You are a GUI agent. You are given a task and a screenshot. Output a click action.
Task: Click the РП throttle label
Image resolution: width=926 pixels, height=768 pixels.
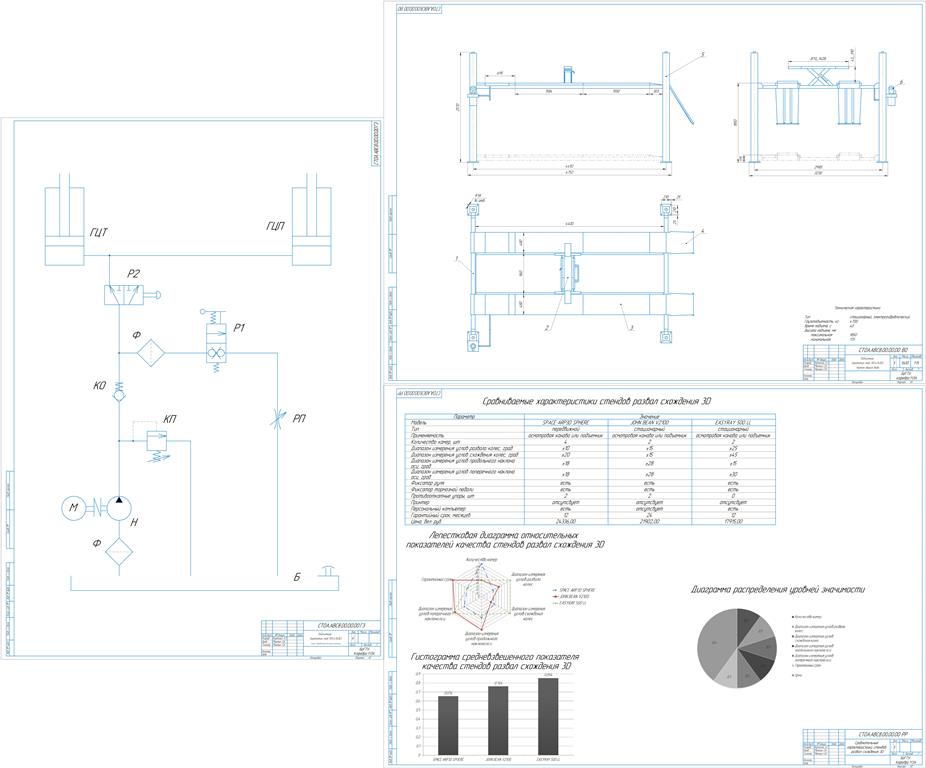tap(299, 419)
